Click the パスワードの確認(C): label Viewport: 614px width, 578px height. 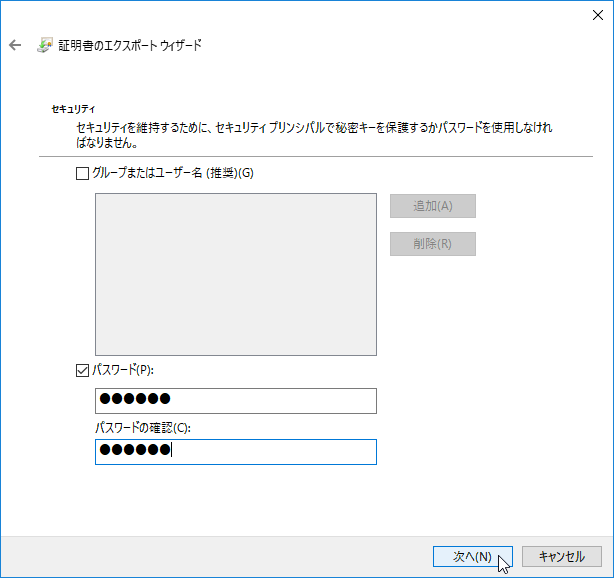(x=143, y=428)
